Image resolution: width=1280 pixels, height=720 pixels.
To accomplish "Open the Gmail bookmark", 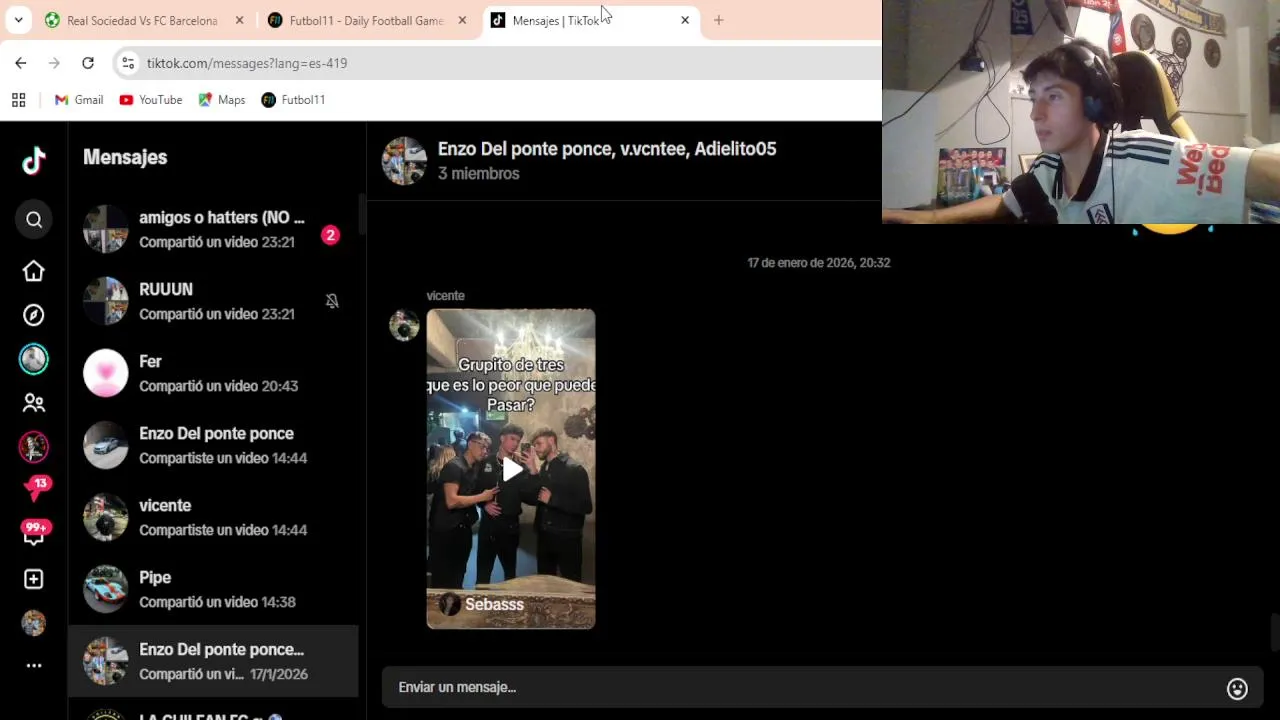I will tap(79, 100).
